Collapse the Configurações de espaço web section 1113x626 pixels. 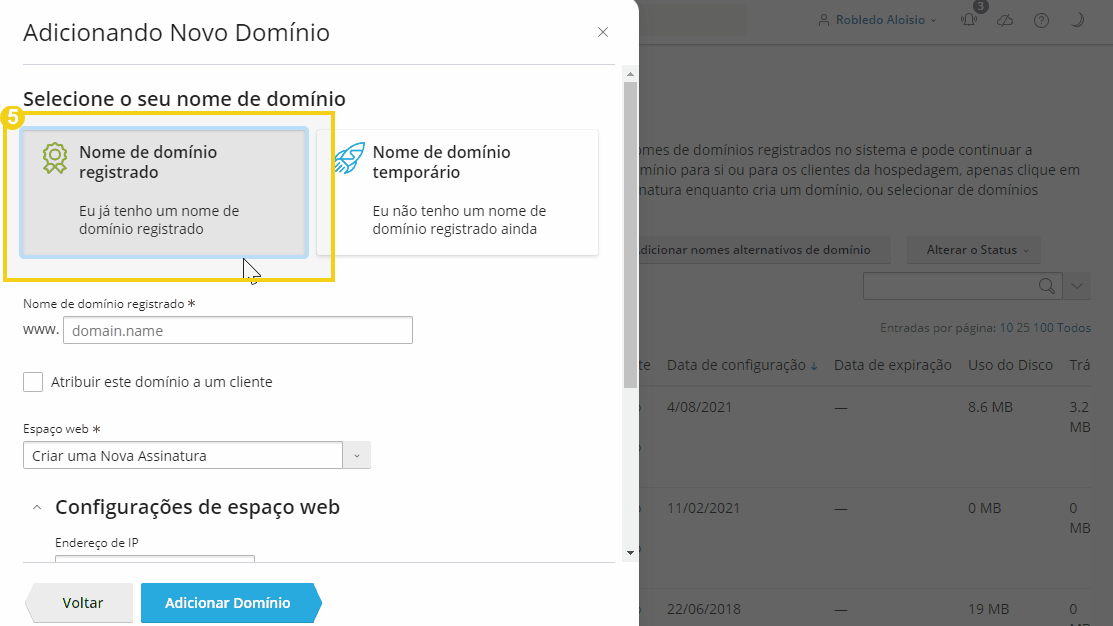37,507
